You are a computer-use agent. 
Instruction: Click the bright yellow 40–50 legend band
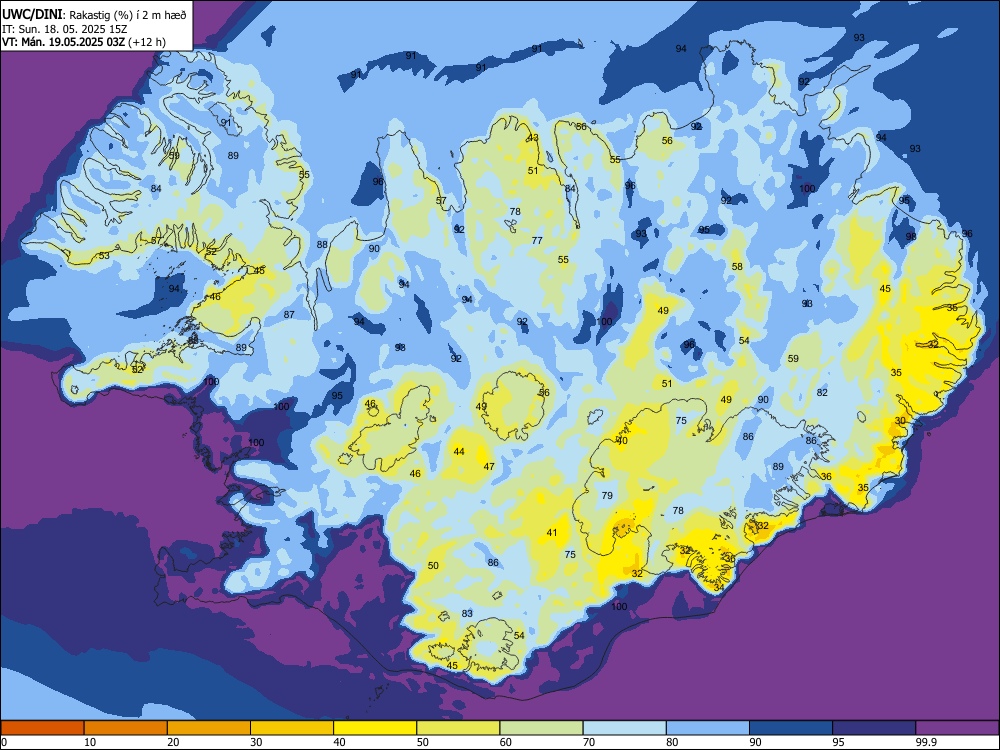tap(375, 728)
